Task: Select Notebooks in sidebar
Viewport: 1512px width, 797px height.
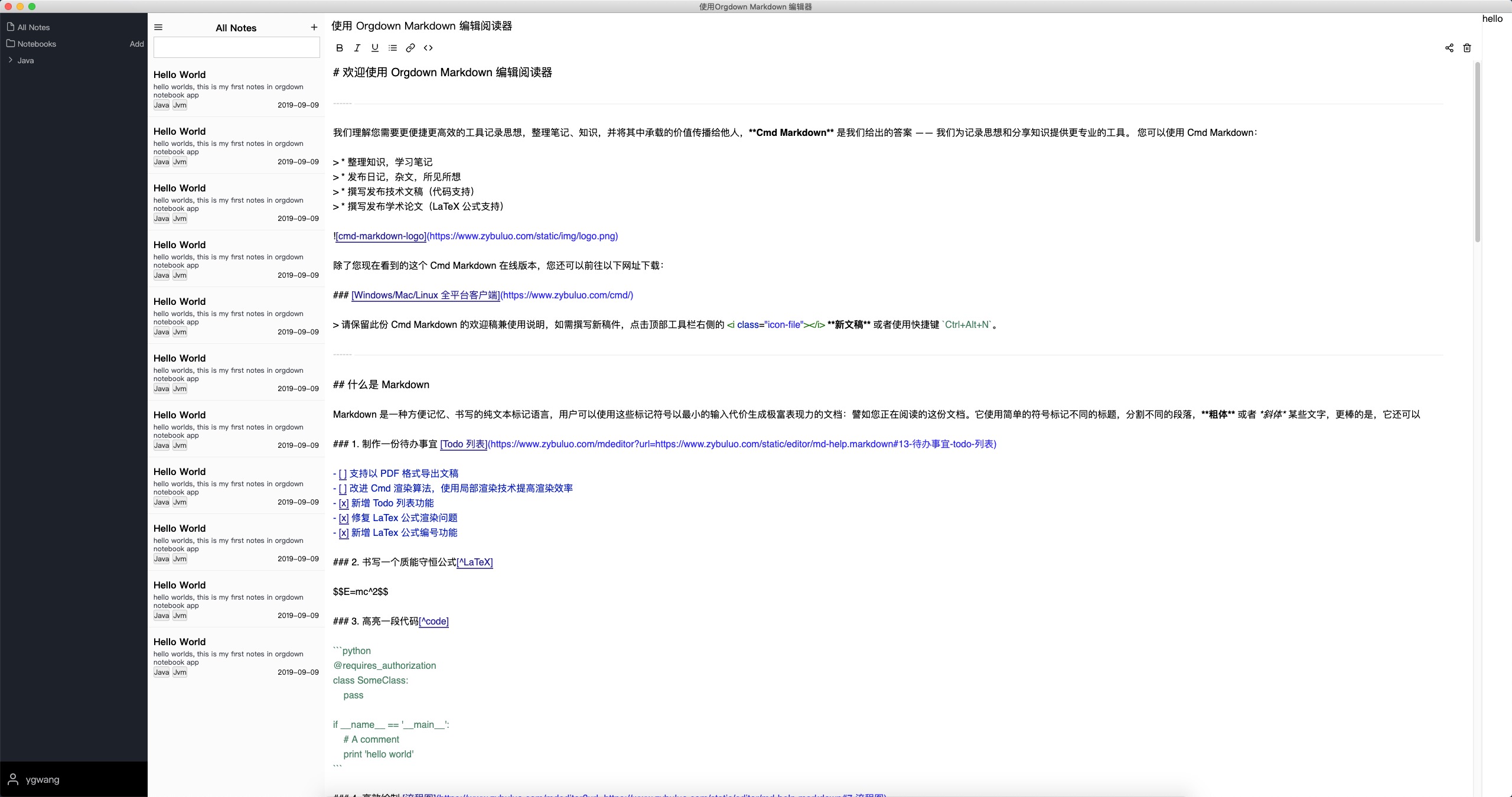Action: click(37, 44)
